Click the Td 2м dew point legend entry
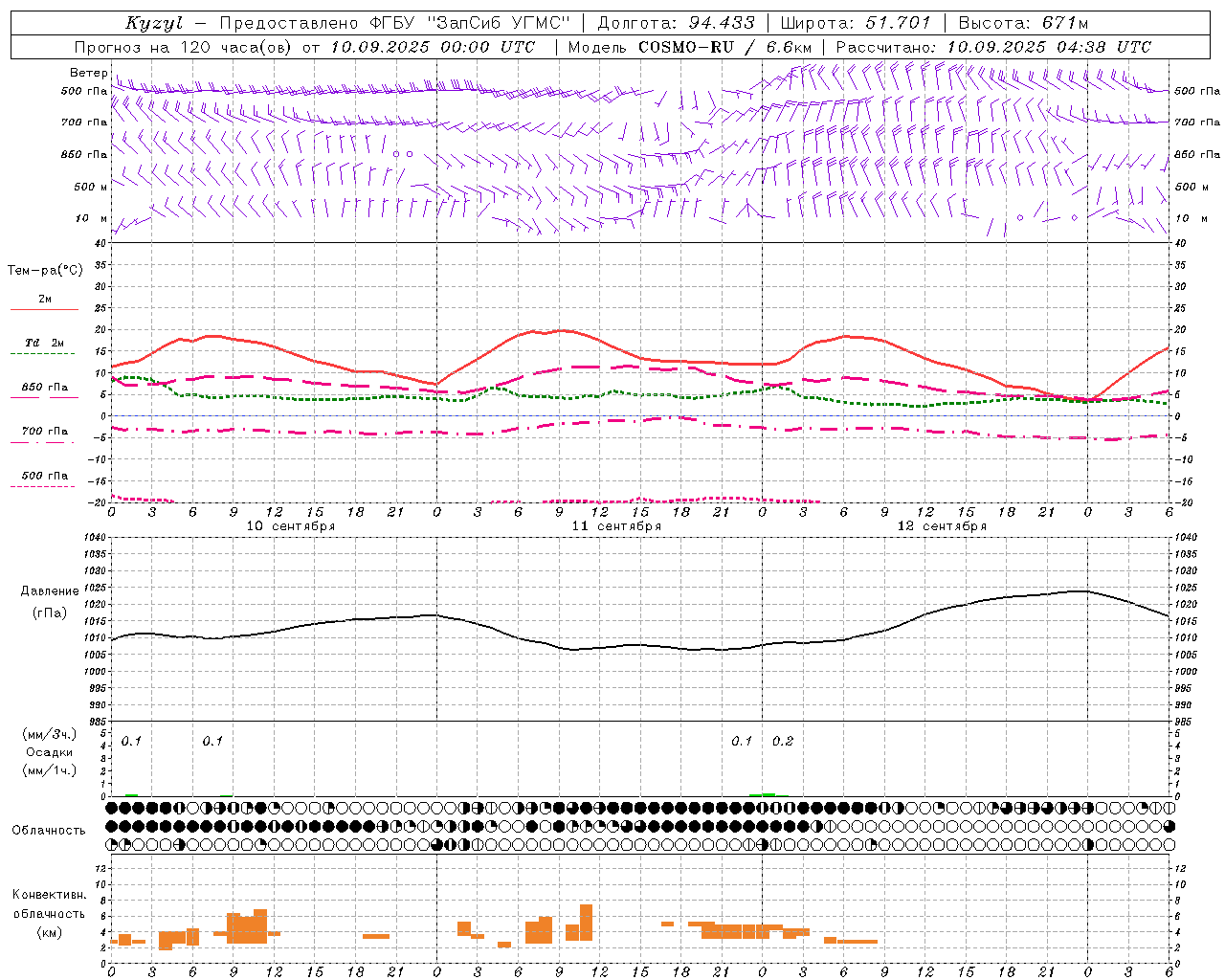The image size is (1225, 980). [45, 343]
